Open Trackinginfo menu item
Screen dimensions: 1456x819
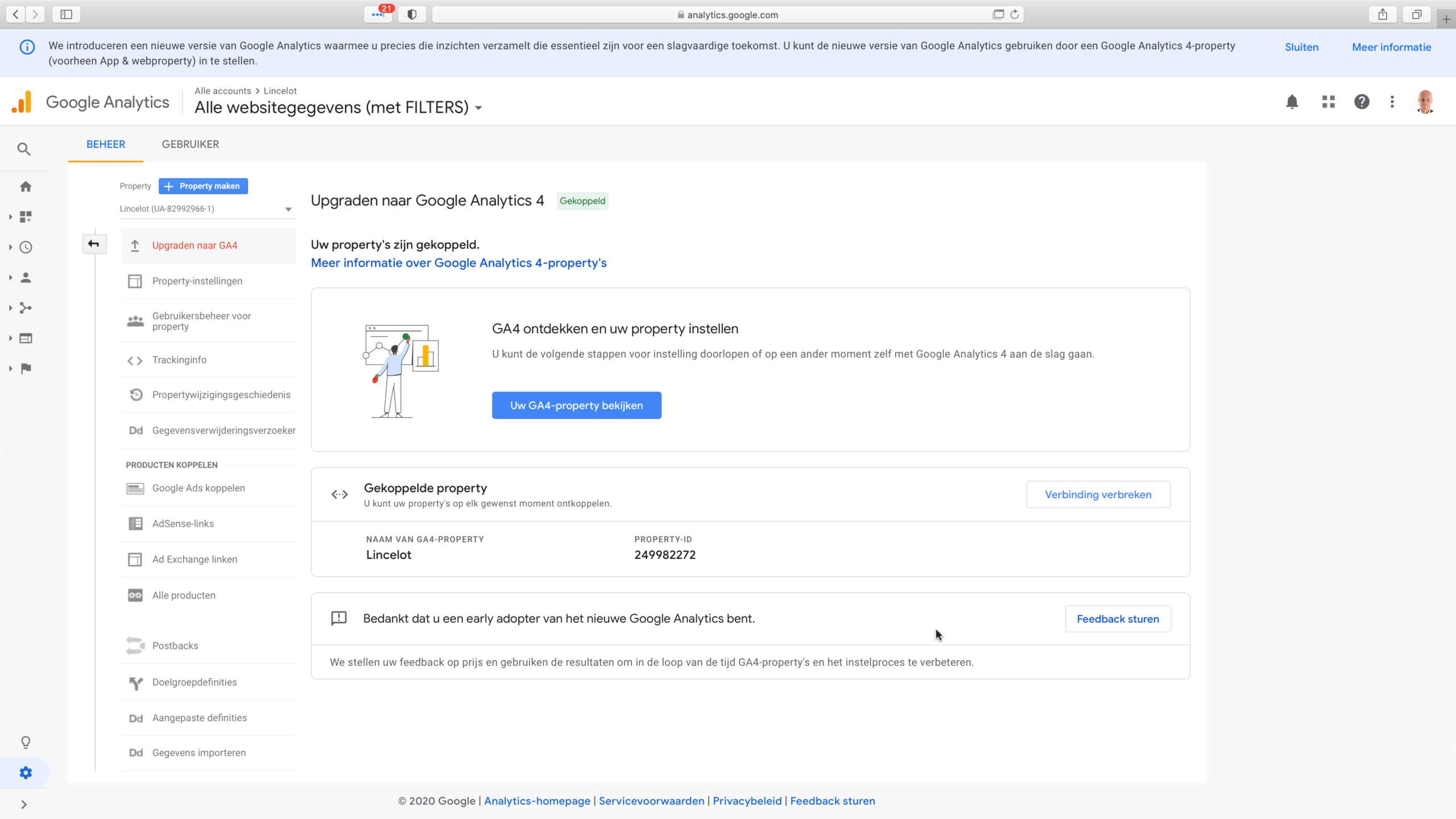208,360
